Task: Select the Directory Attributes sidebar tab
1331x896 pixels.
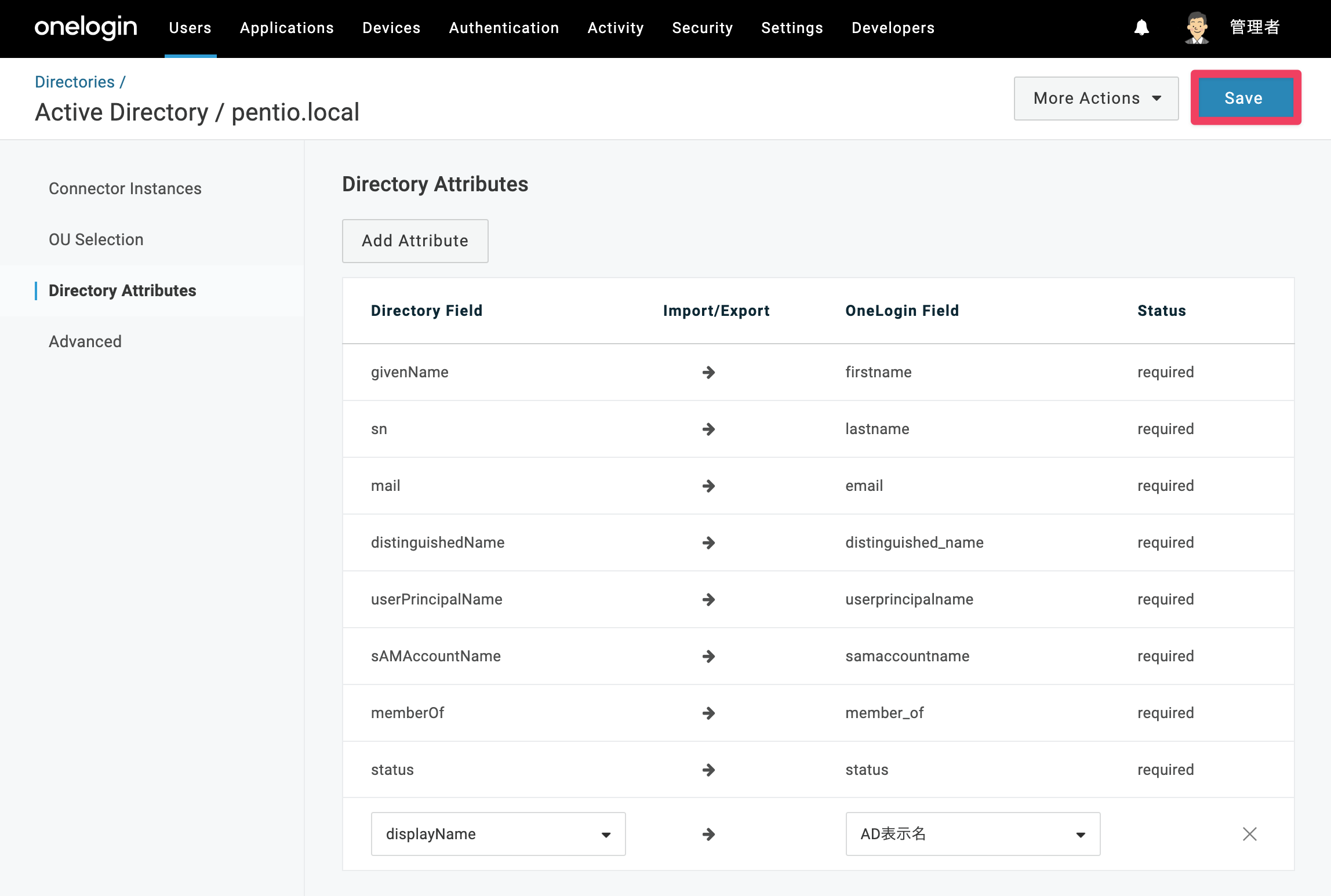Action: click(x=122, y=290)
